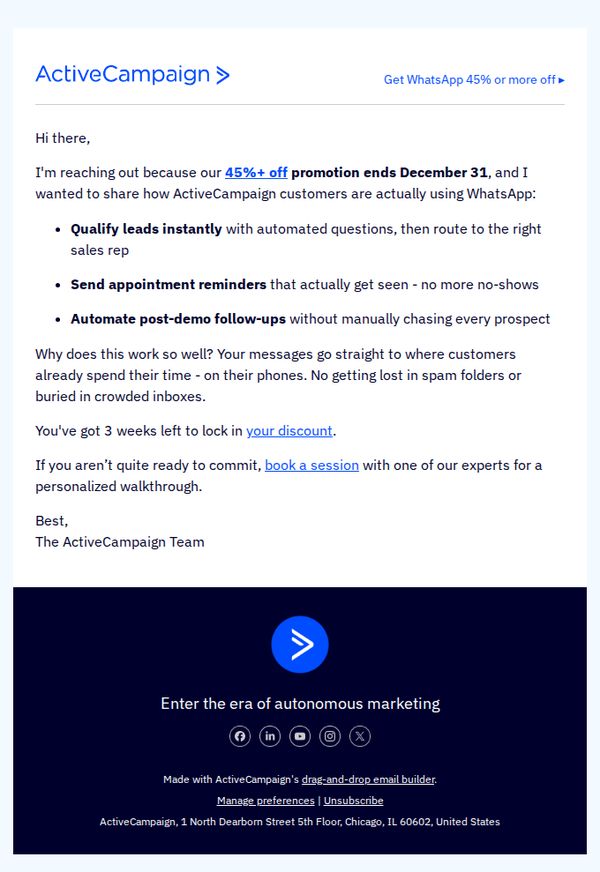The height and width of the screenshot is (872, 600).
Task: Open the Instagram social icon
Action: pos(330,736)
